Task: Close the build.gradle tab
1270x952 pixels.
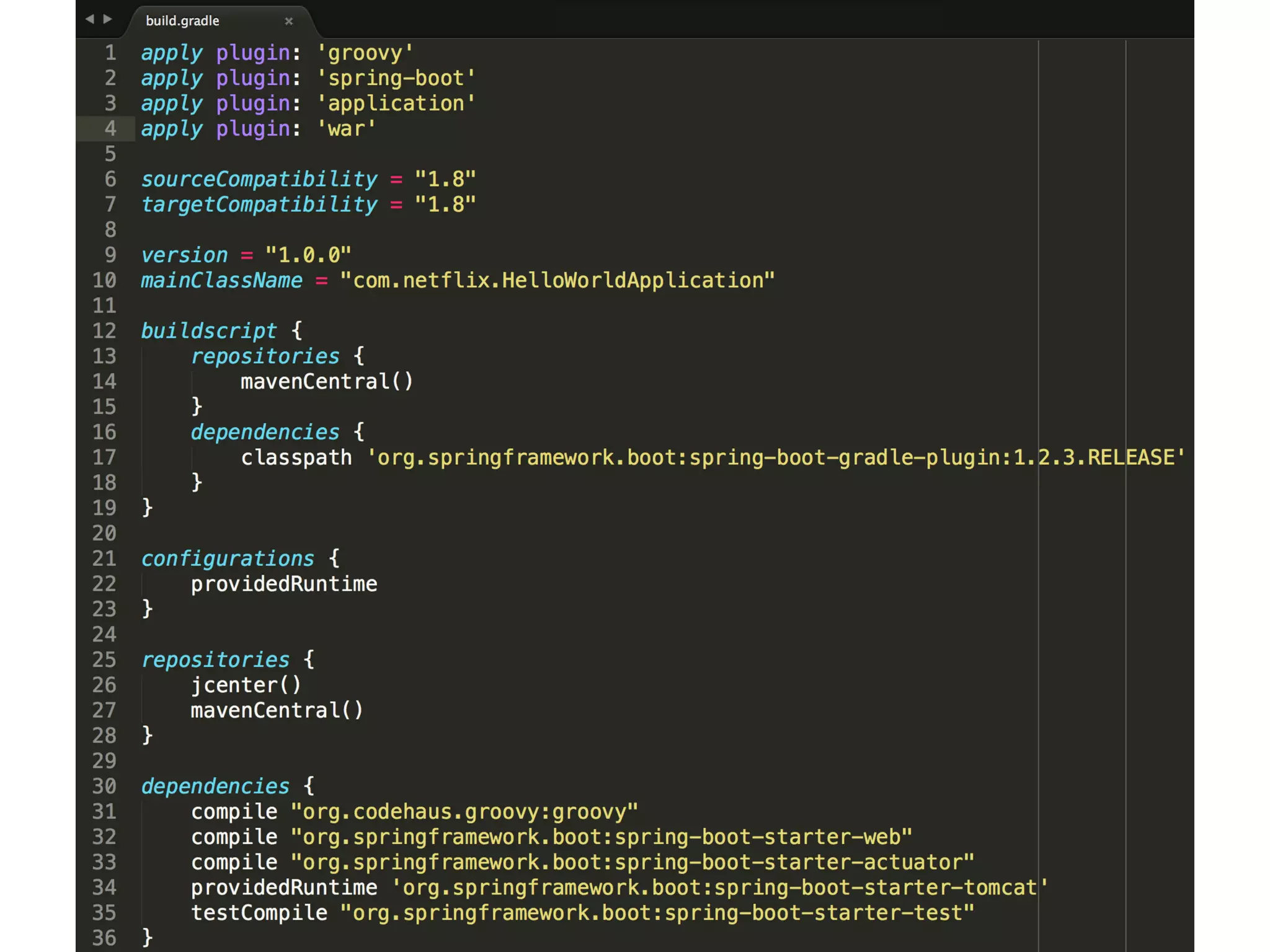Action: point(288,21)
